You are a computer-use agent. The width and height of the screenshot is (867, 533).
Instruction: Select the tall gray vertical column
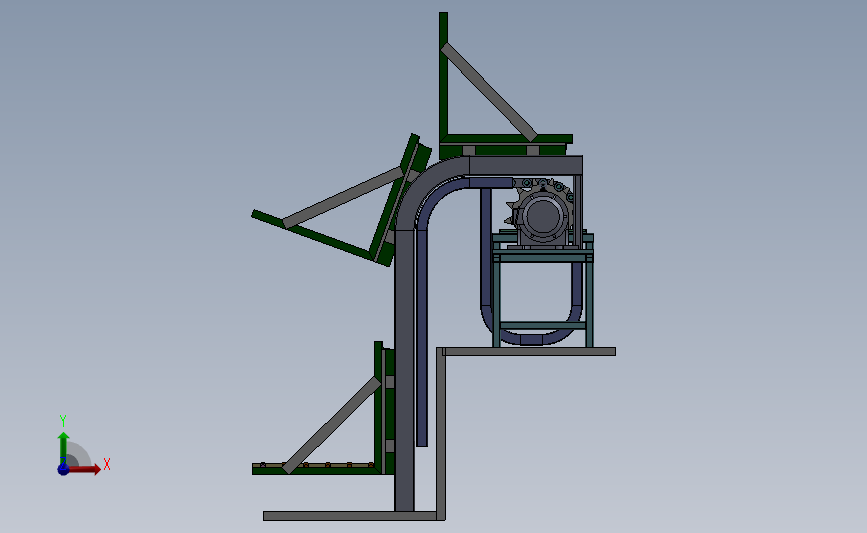(404, 370)
